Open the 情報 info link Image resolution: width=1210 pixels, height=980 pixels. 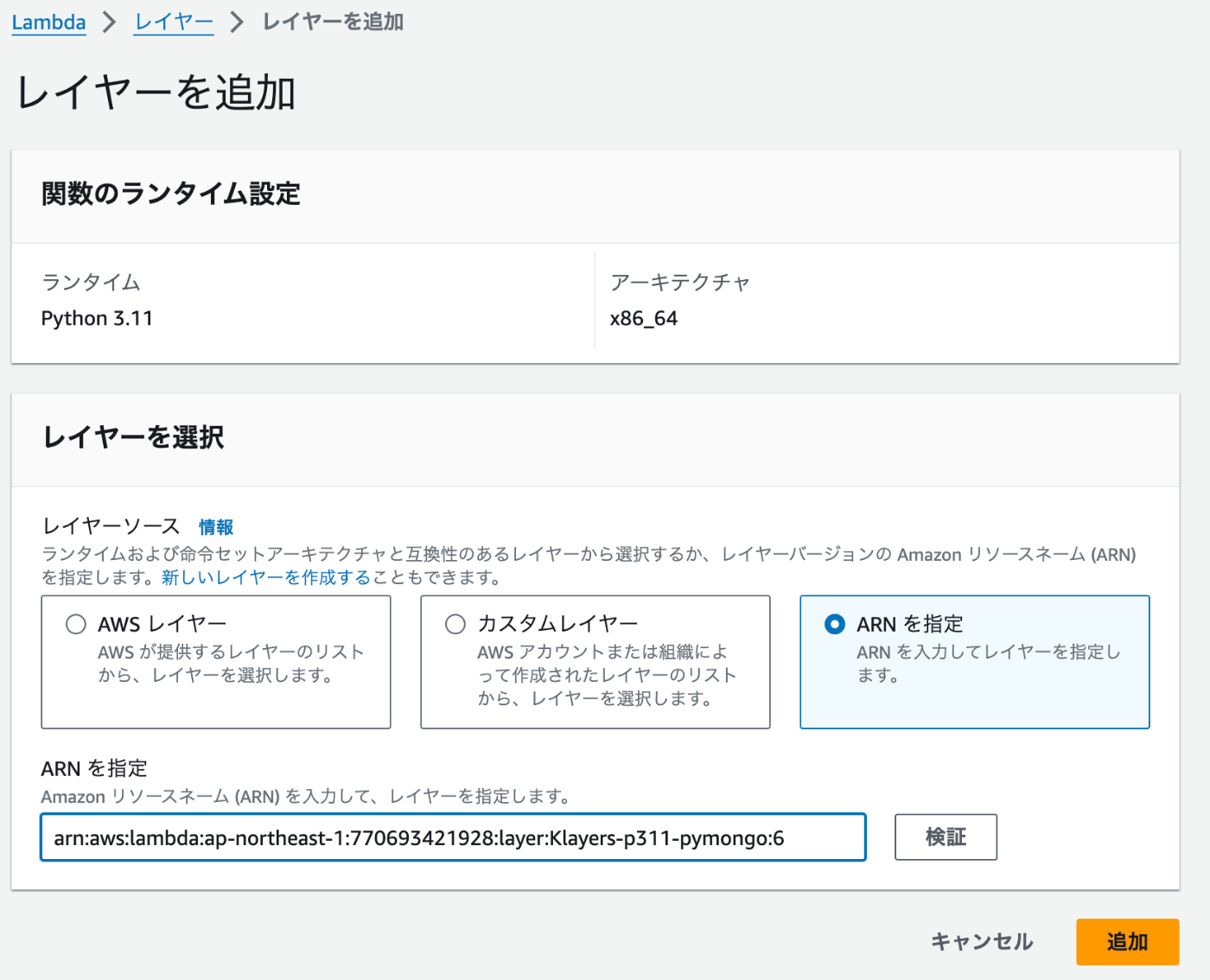pos(216,527)
